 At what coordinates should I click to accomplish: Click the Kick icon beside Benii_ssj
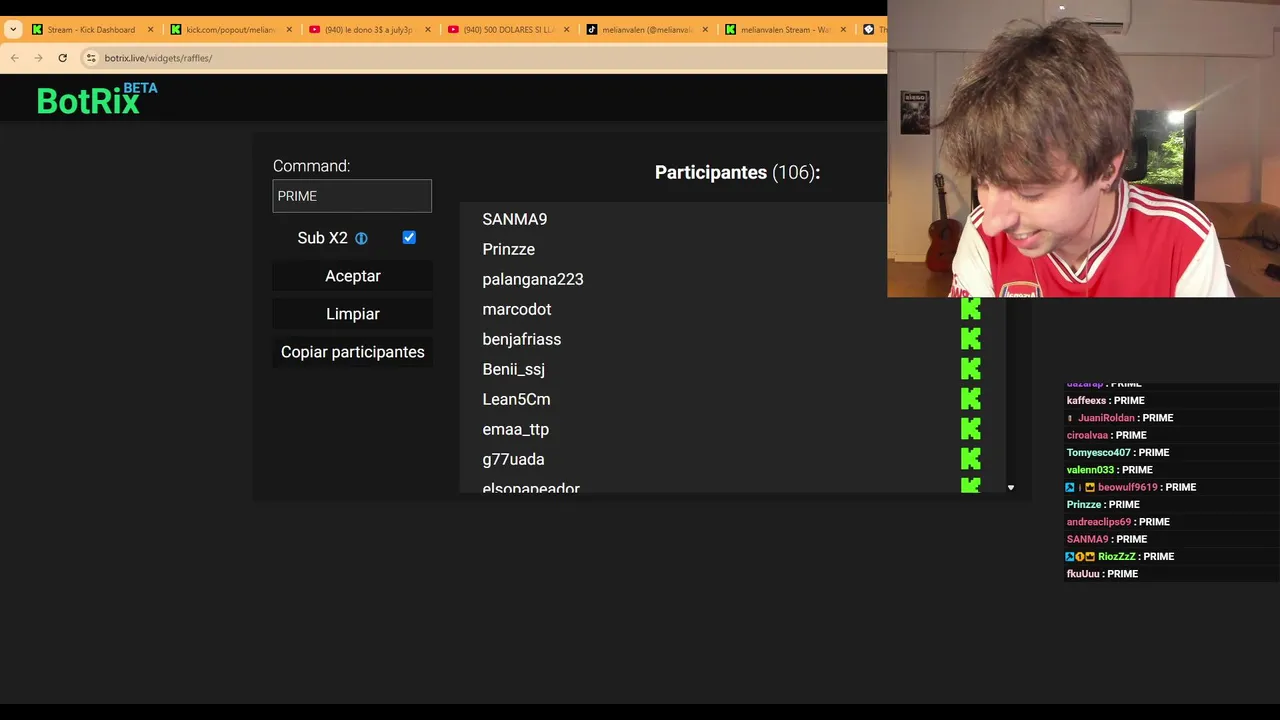pos(970,369)
